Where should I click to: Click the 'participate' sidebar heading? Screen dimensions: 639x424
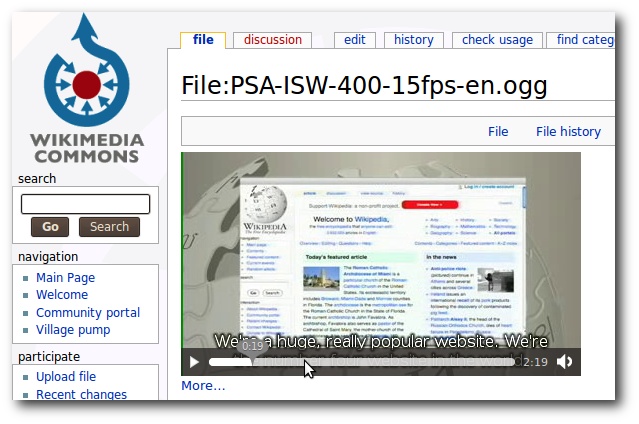pos(49,357)
